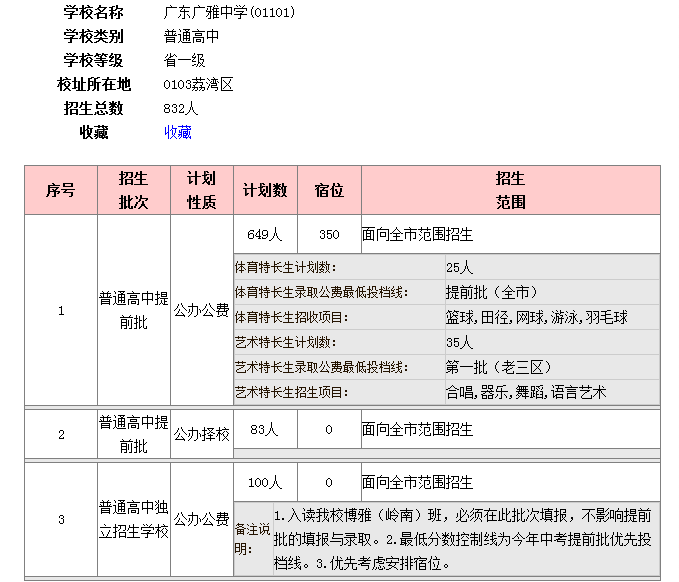Viewport: 679px width, 582px height.
Task: Click 公办公费 in row 1
Action: pos(201,310)
